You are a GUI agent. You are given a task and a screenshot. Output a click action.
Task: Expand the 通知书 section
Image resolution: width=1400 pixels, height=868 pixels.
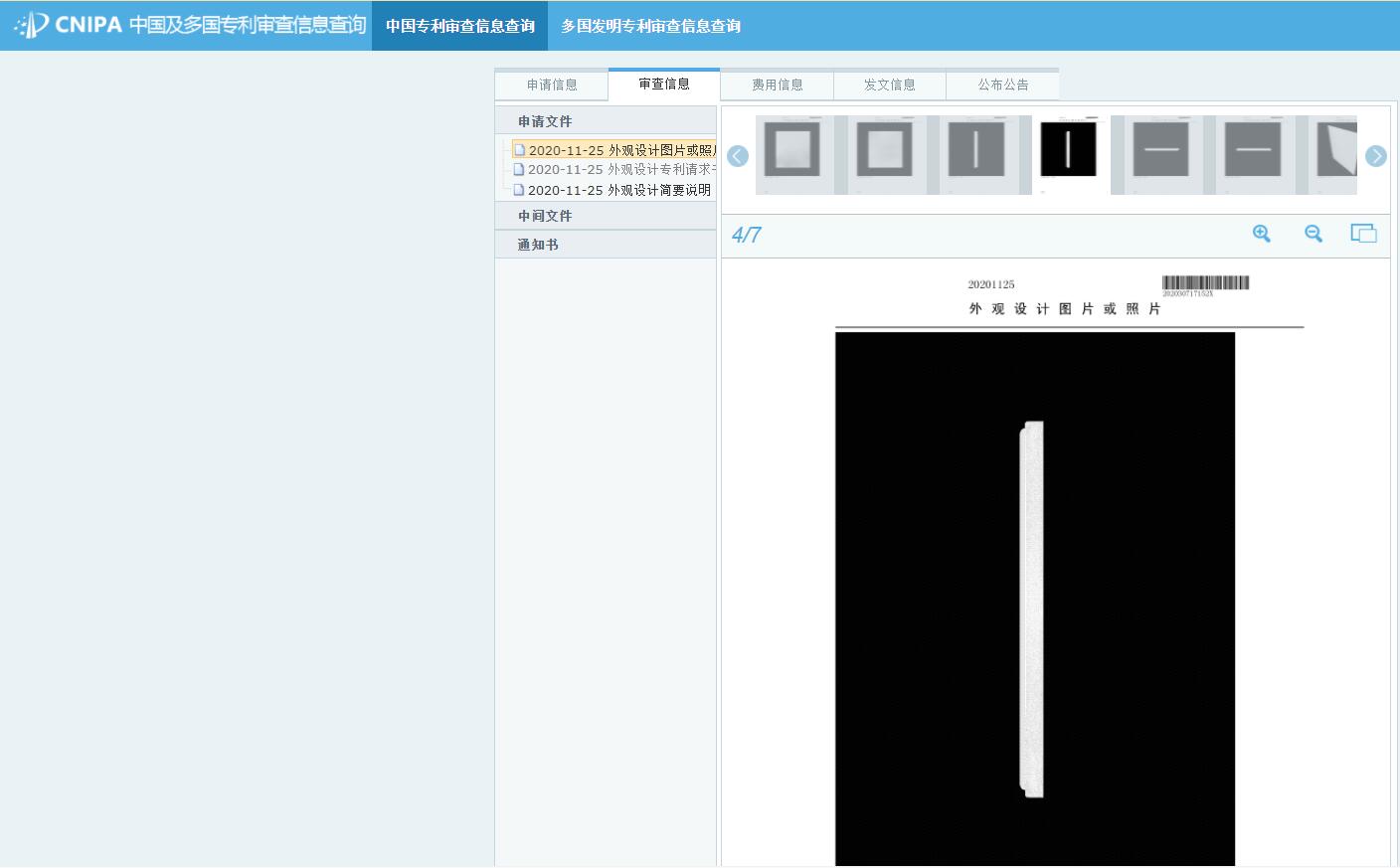[538, 245]
